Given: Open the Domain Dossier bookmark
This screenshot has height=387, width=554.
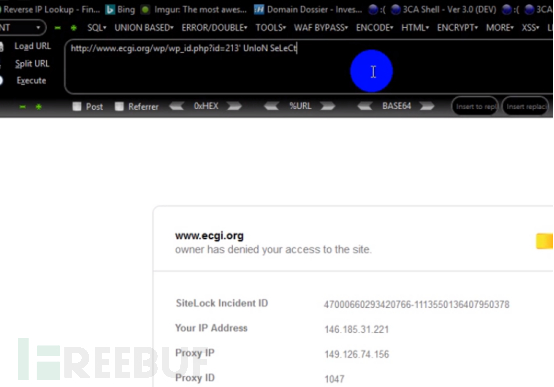Looking at the screenshot, I should (308, 10).
